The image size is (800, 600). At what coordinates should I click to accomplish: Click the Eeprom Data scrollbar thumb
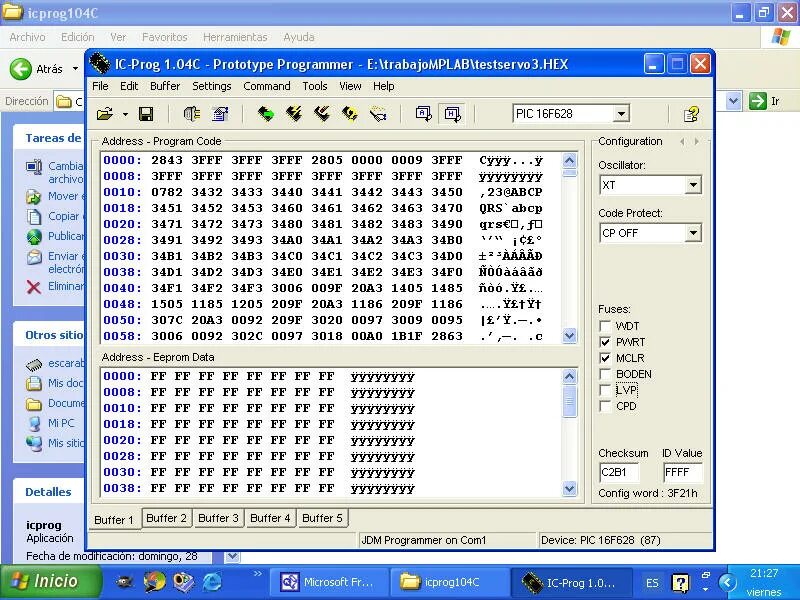point(569,402)
